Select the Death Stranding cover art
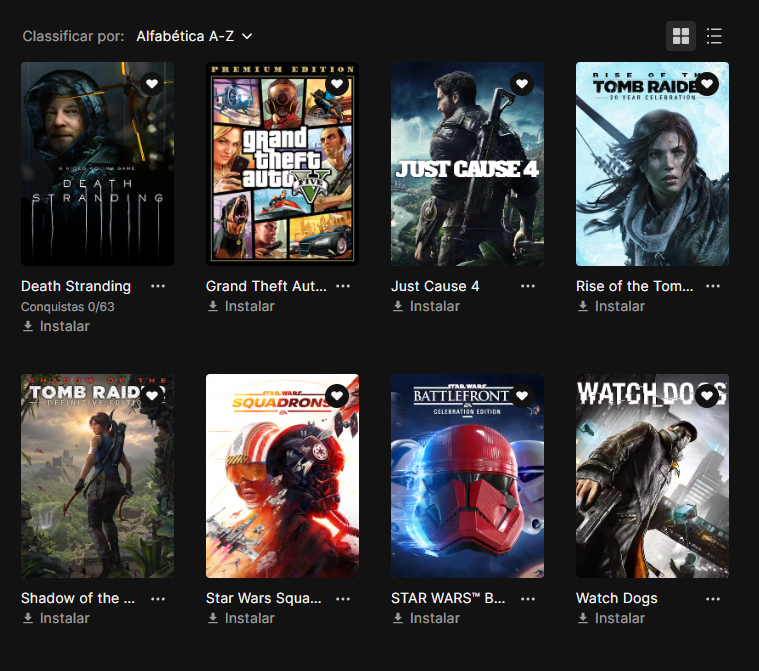Image resolution: width=759 pixels, height=671 pixels. click(x=97, y=164)
